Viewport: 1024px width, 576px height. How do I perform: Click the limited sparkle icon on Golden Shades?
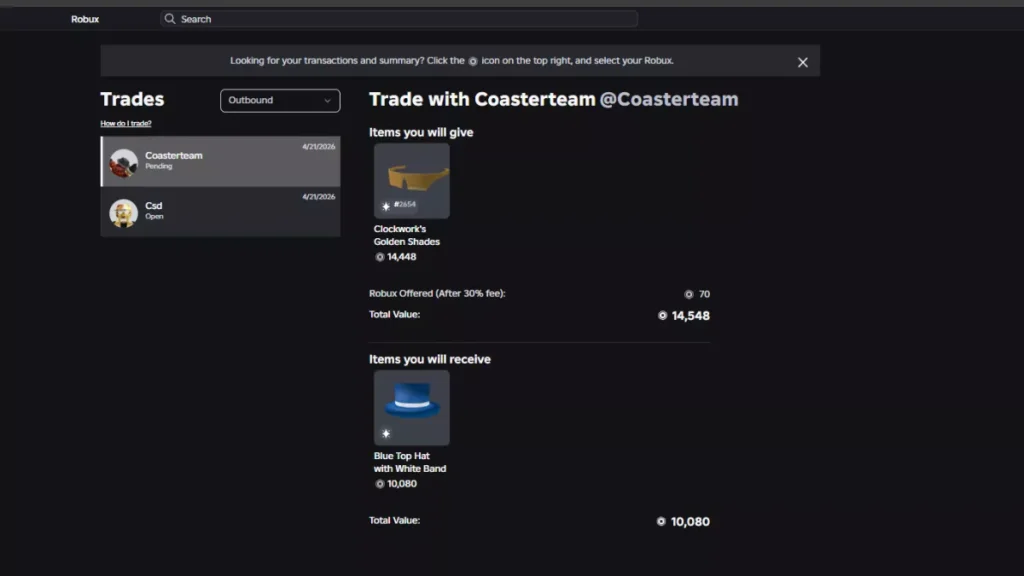tap(386, 206)
